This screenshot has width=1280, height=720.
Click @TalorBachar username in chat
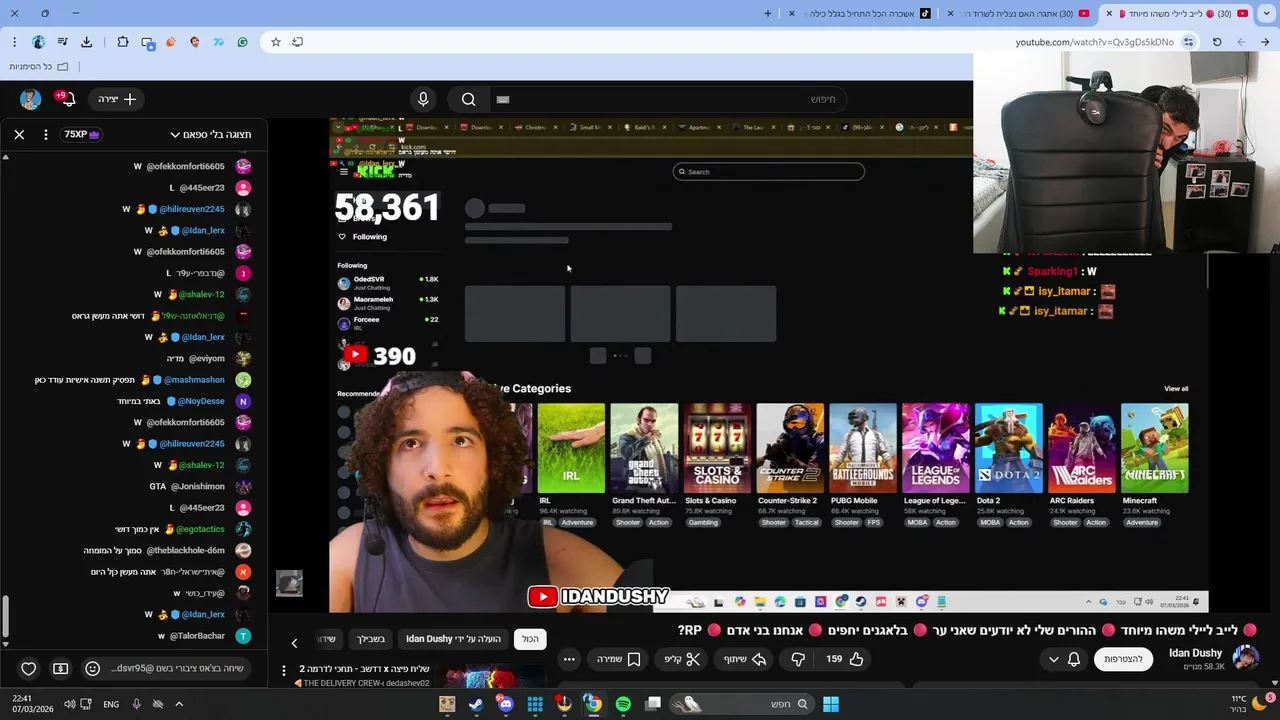[197, 636]
